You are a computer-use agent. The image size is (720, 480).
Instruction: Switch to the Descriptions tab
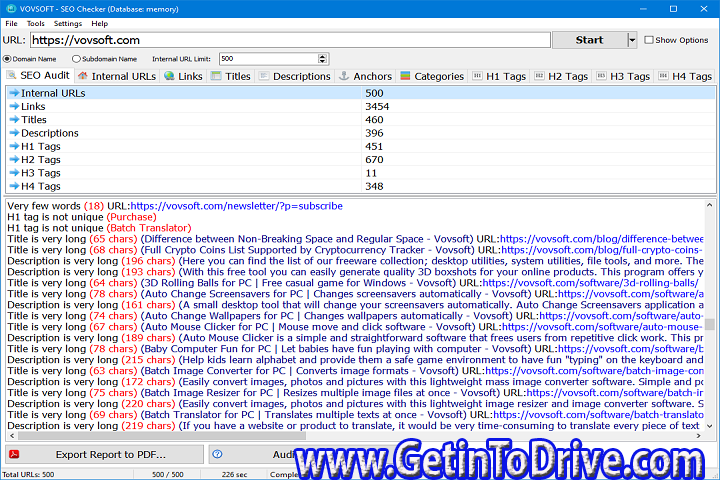coord(294,76)
